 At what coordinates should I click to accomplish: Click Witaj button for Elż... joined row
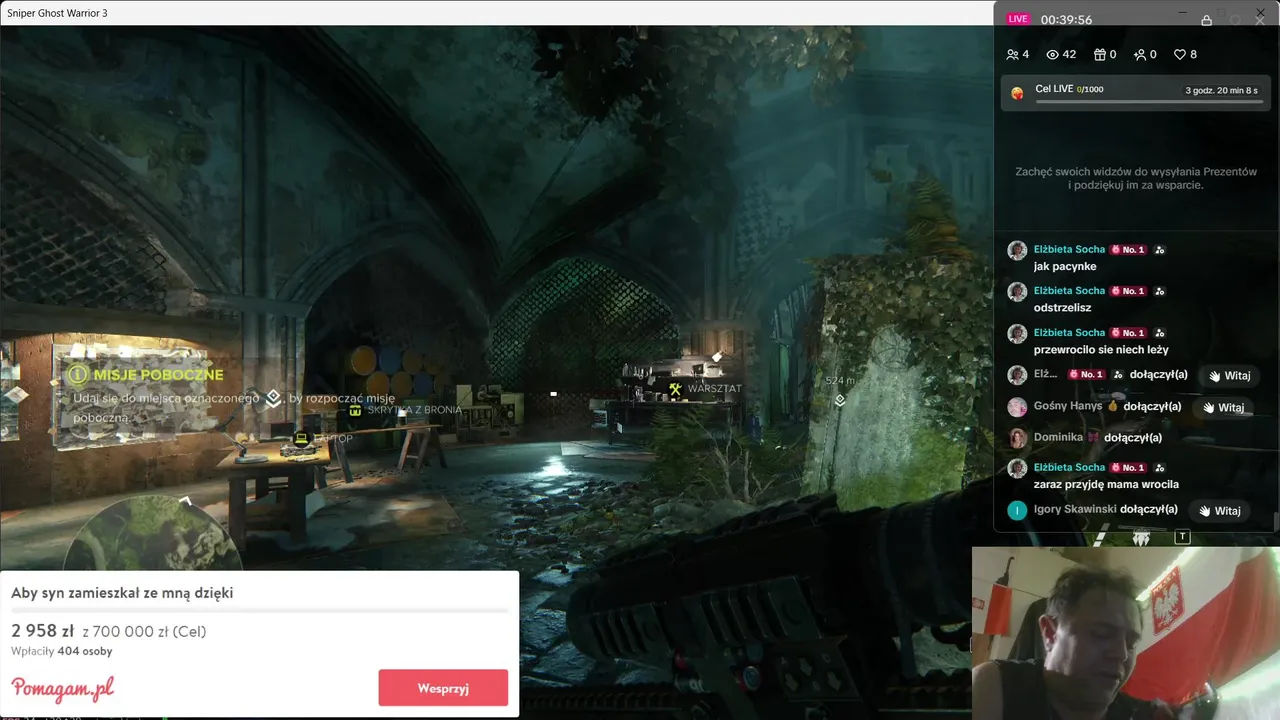click(x=1229, y=376)
